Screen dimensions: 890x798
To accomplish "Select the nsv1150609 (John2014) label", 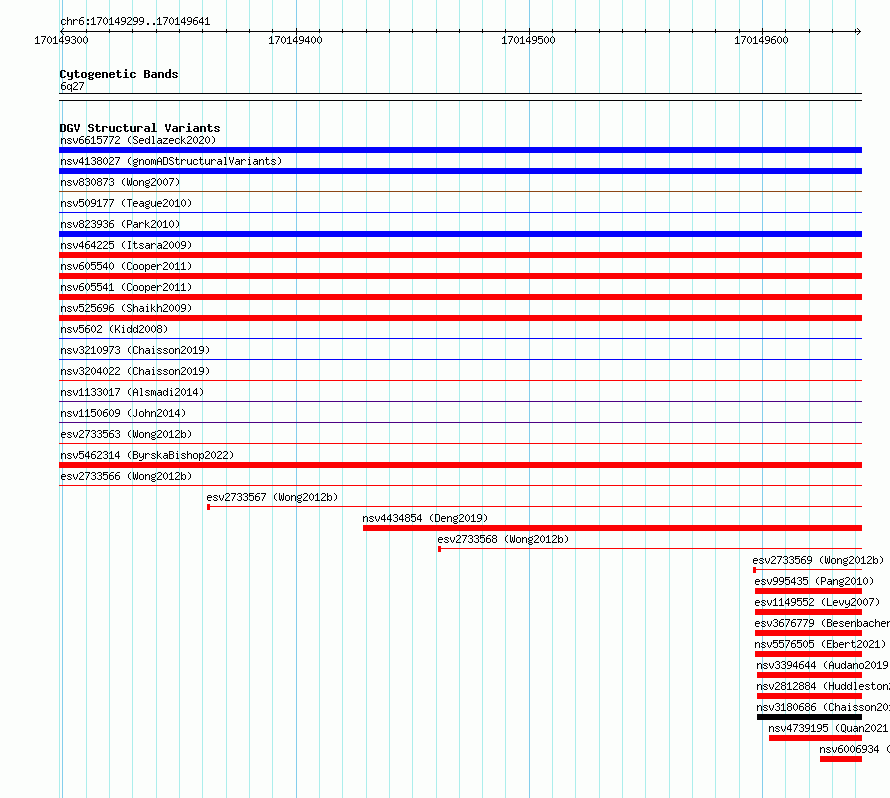I will 123,413.
